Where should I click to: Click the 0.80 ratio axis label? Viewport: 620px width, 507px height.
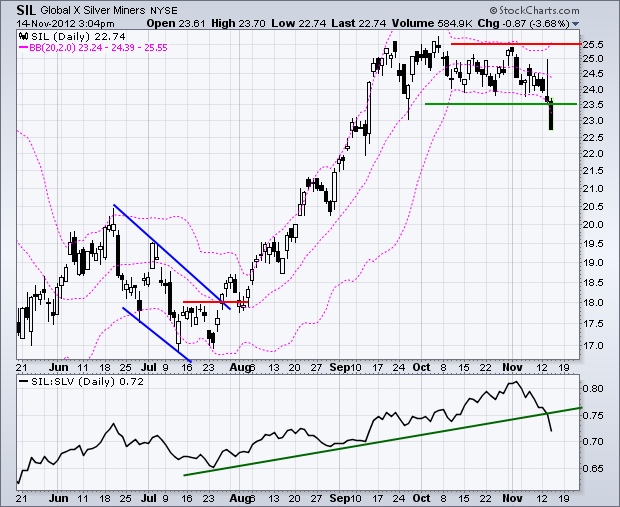[593, 388]
